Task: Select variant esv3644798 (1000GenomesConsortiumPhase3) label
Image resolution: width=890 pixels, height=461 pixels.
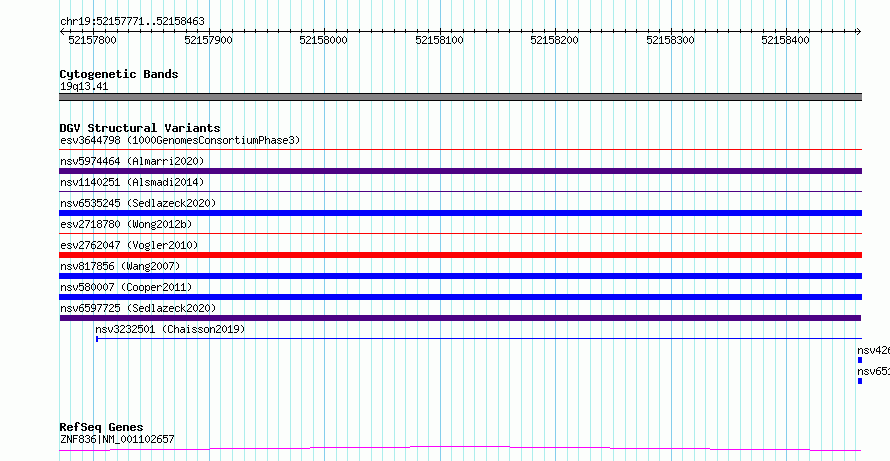Action: [180, 140]
